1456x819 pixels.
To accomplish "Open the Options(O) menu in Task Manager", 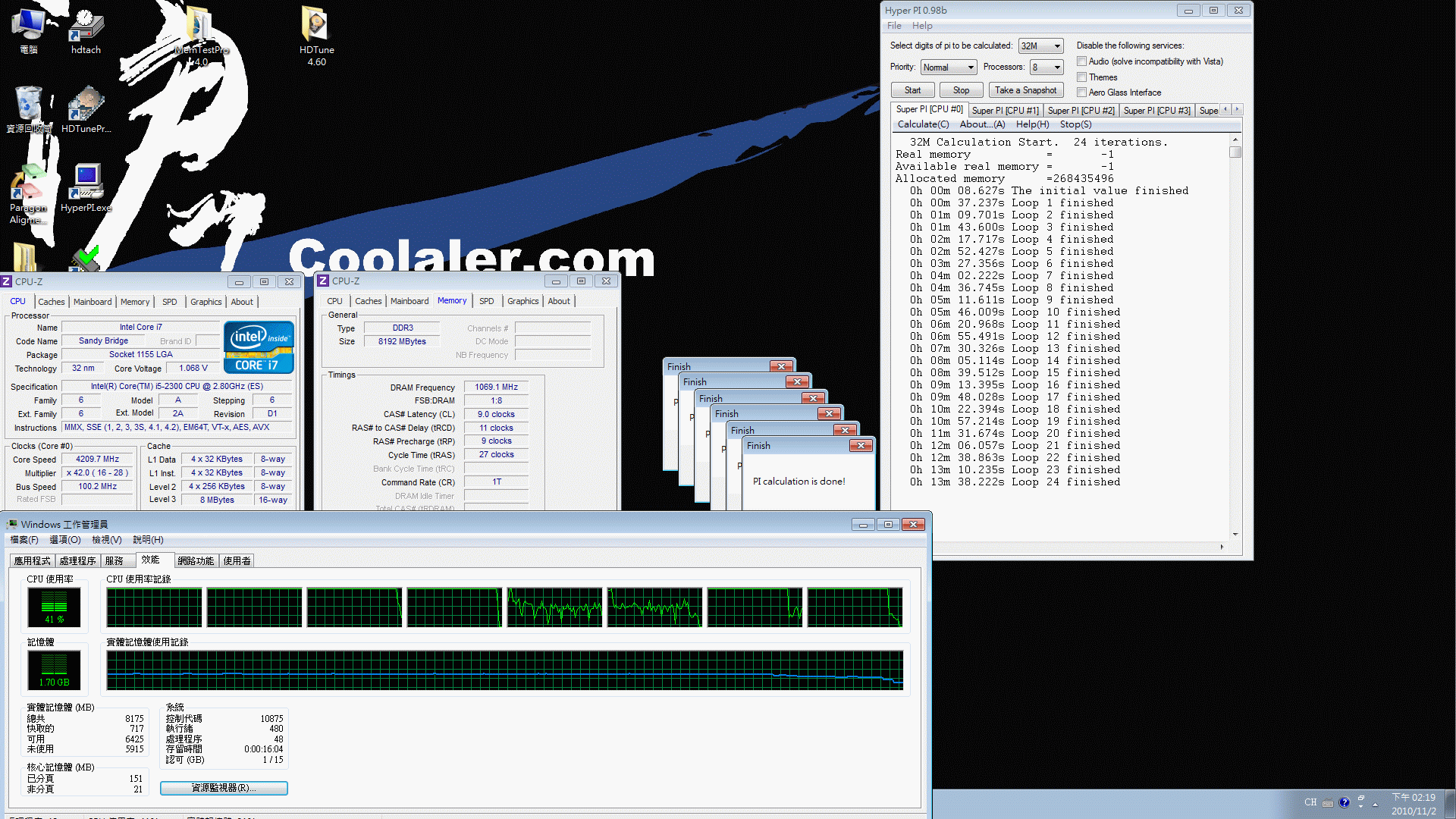I will [x=64, y=540].
